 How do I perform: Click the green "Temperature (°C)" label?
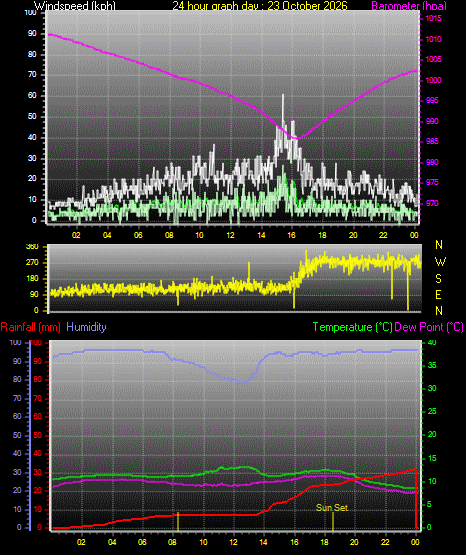click(x=352, y=327)
